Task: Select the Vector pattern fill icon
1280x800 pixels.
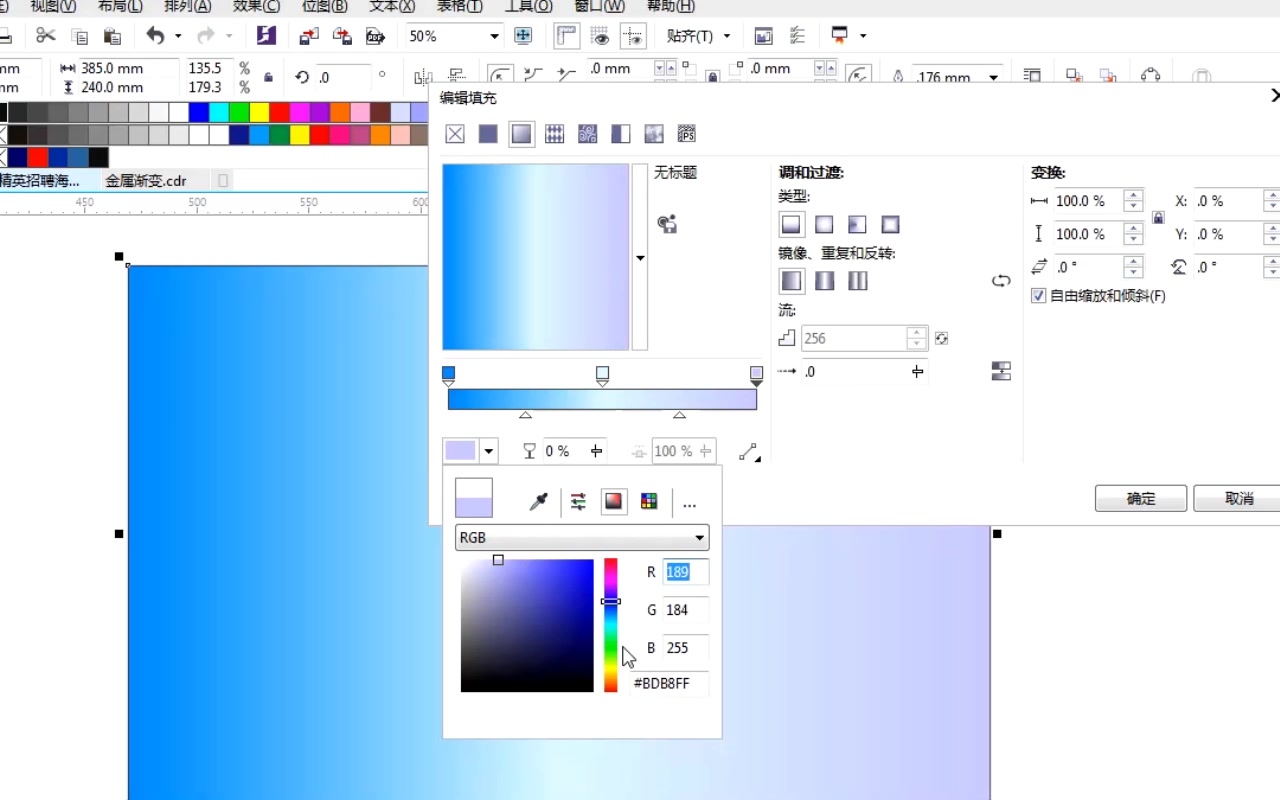Action: 554,134
